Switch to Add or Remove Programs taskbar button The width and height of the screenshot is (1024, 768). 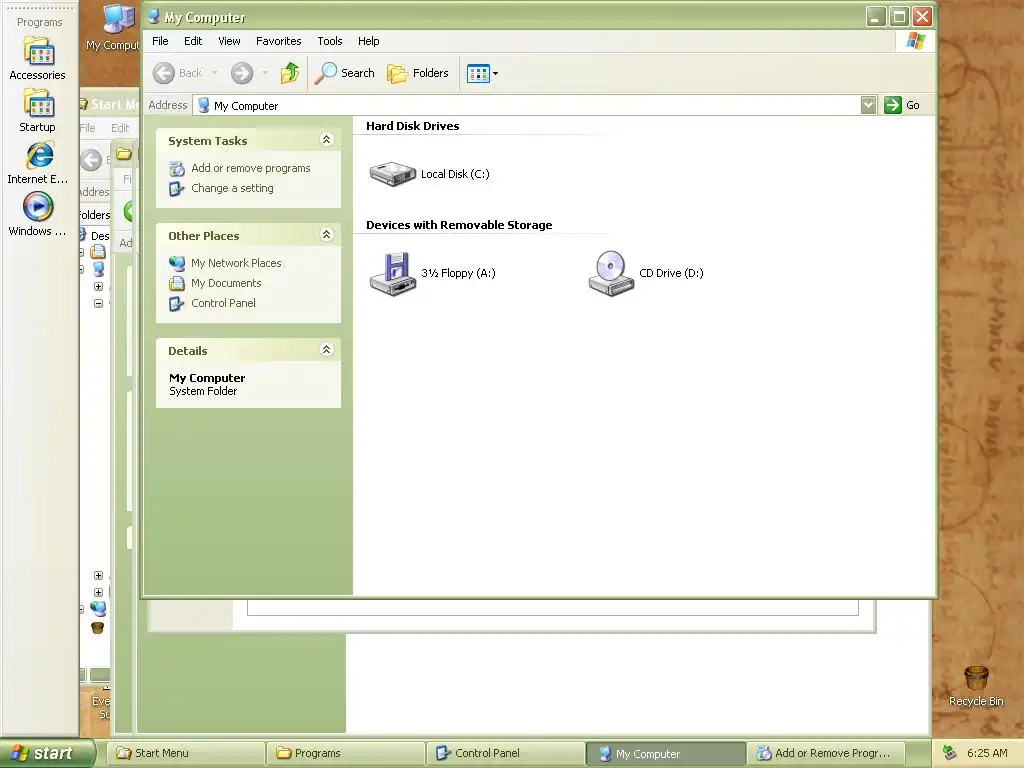825,753
